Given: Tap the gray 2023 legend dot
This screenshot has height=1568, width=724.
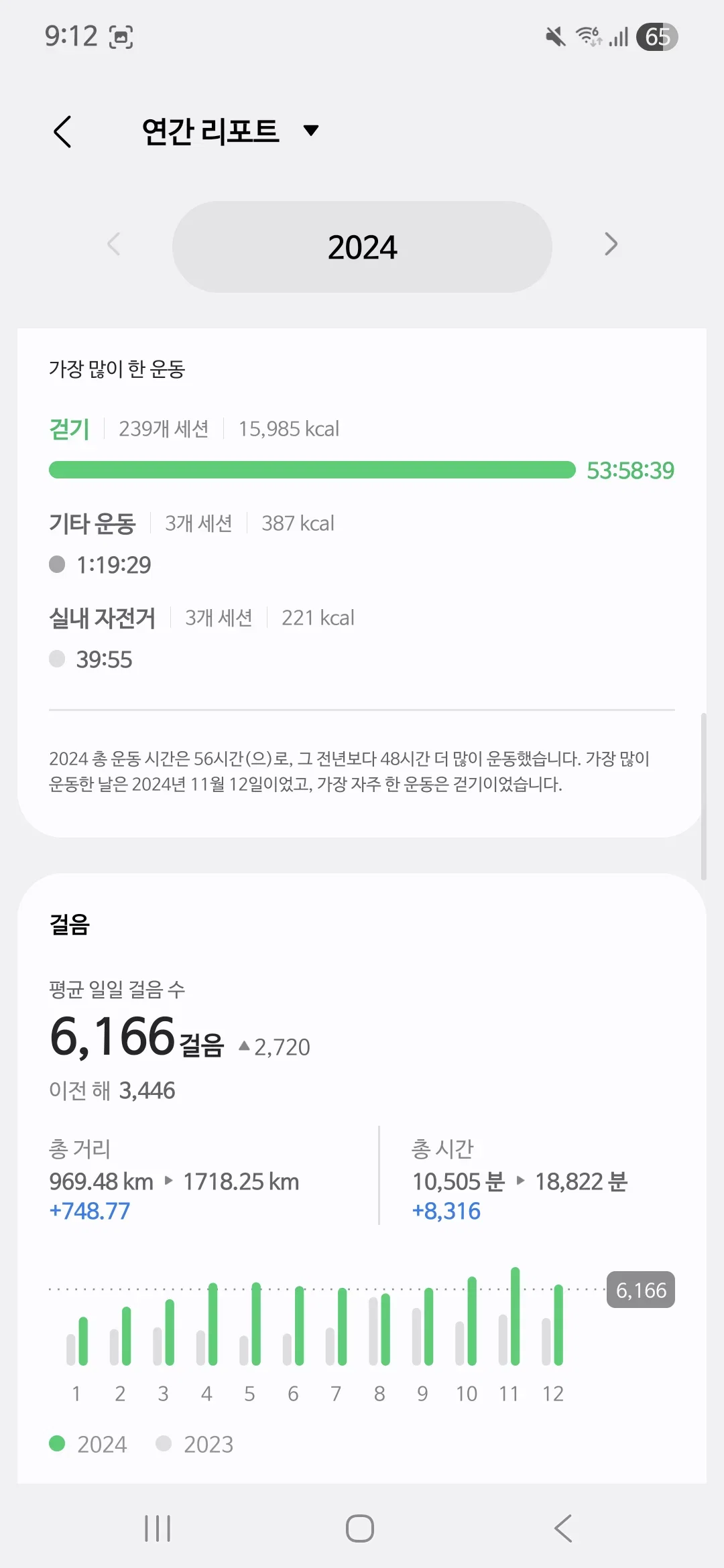Looking at the screenshot, I should click(x=164, y=1443).
